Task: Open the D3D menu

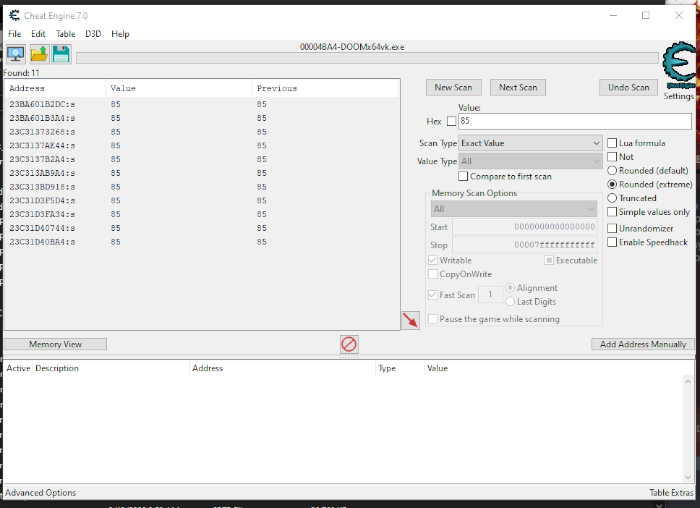Action: (x=93, y=34)
